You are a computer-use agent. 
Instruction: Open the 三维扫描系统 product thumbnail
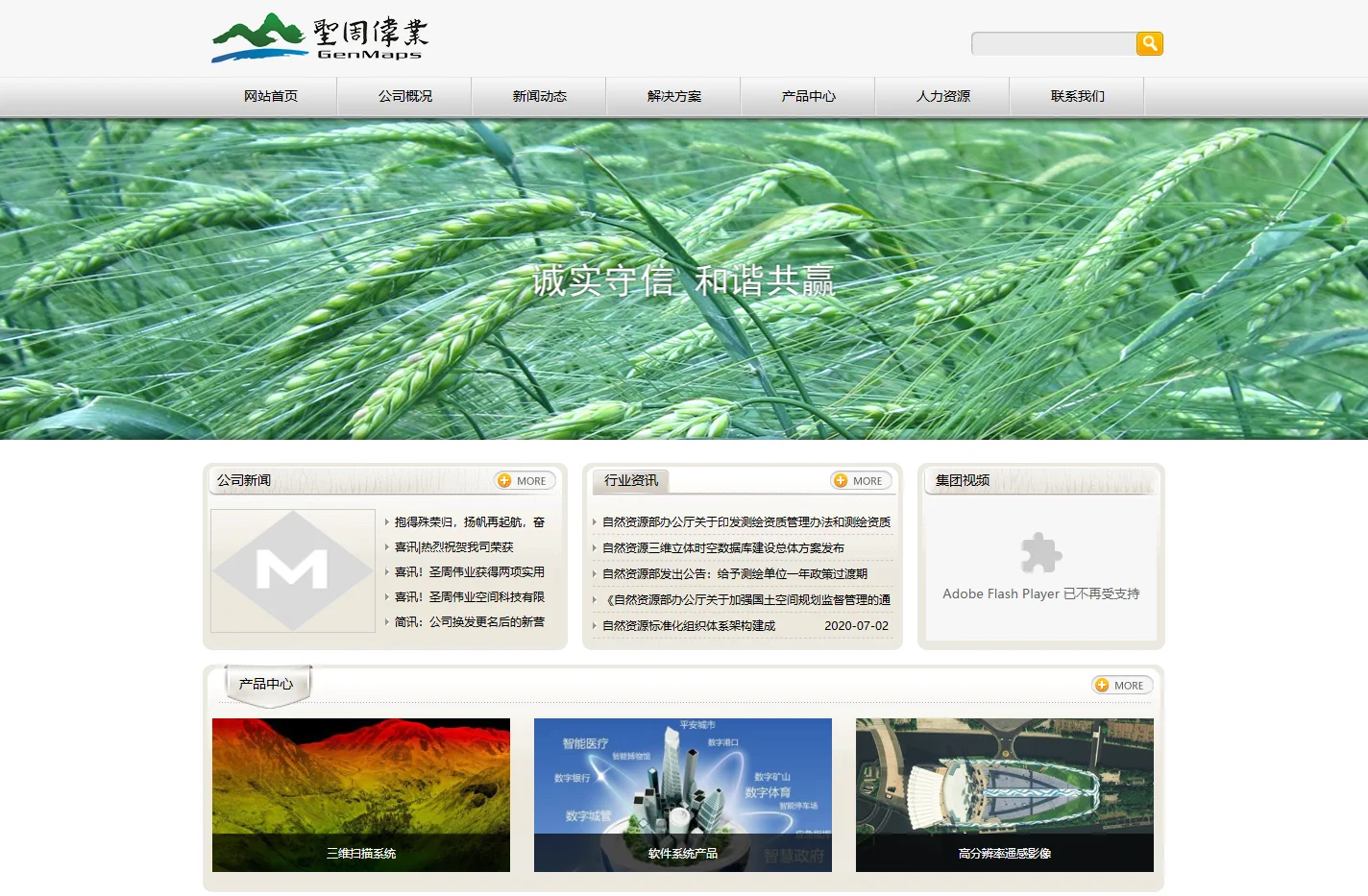click(x=361, y=795)
